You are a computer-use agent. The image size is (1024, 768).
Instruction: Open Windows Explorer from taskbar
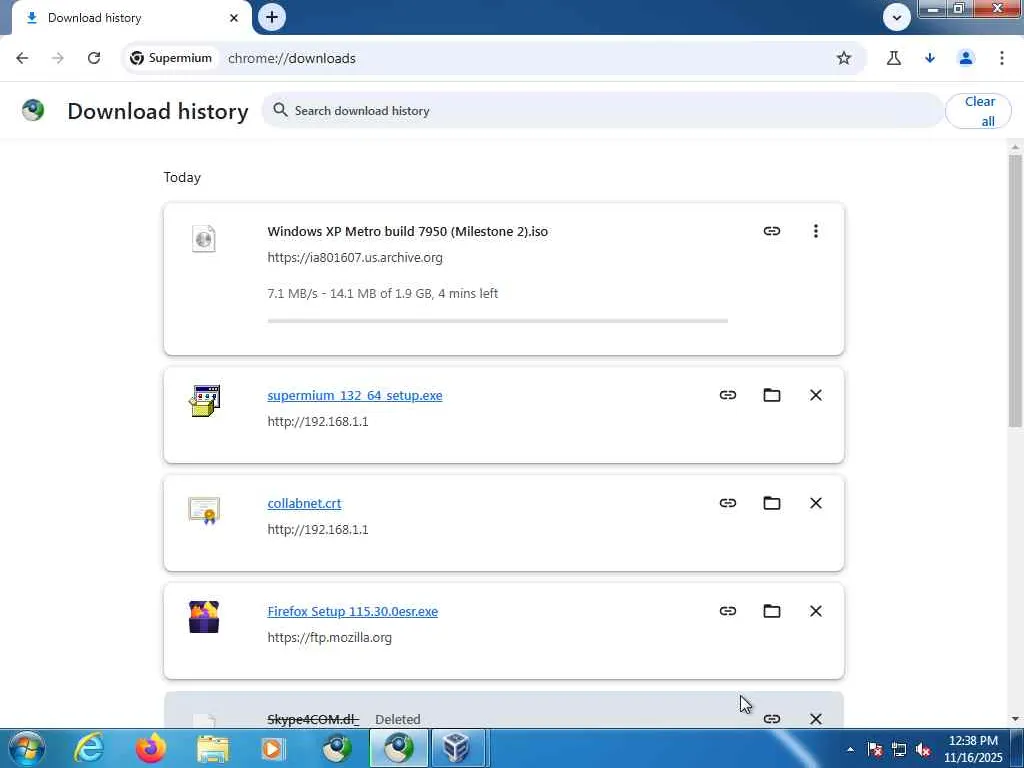(x=213, y=748)
